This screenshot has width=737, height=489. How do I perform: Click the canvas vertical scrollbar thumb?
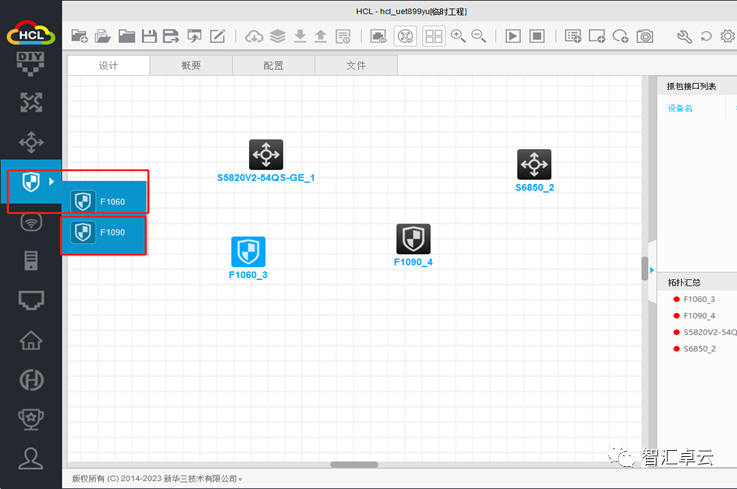pyautogui.click(x=645, y=268)
